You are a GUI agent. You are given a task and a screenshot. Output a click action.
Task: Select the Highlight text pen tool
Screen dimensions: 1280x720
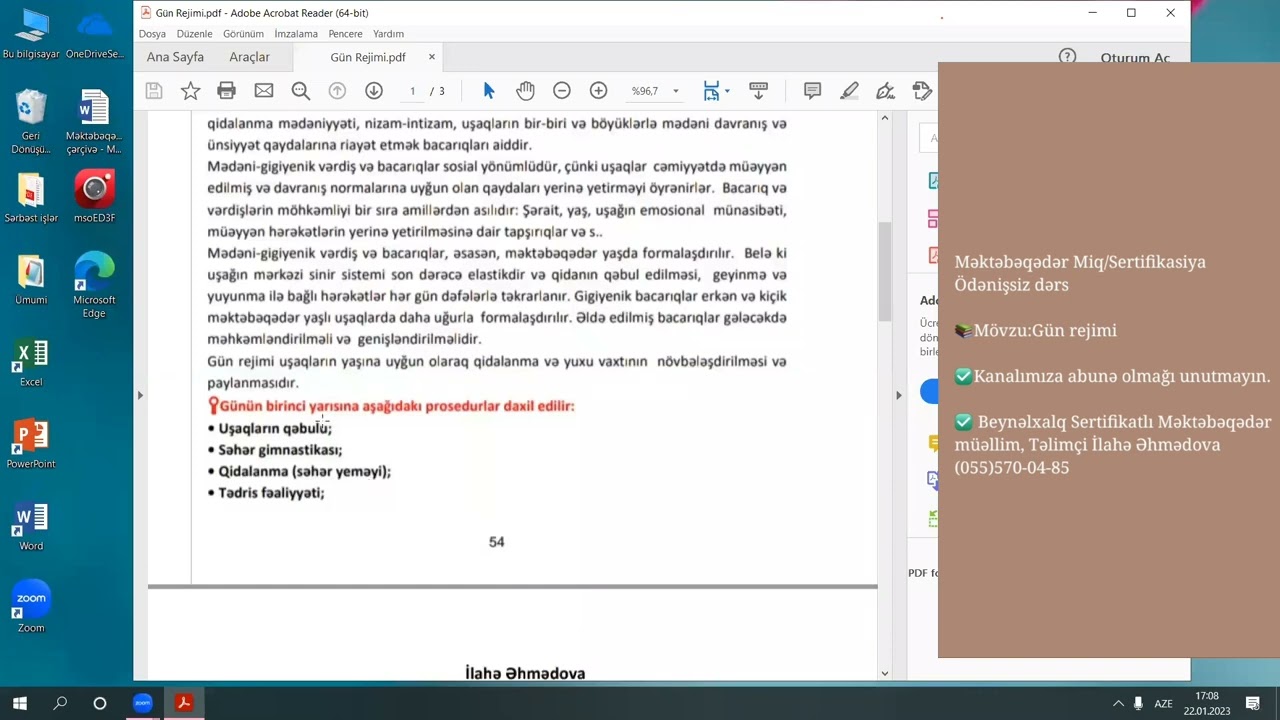click(849, 91)
